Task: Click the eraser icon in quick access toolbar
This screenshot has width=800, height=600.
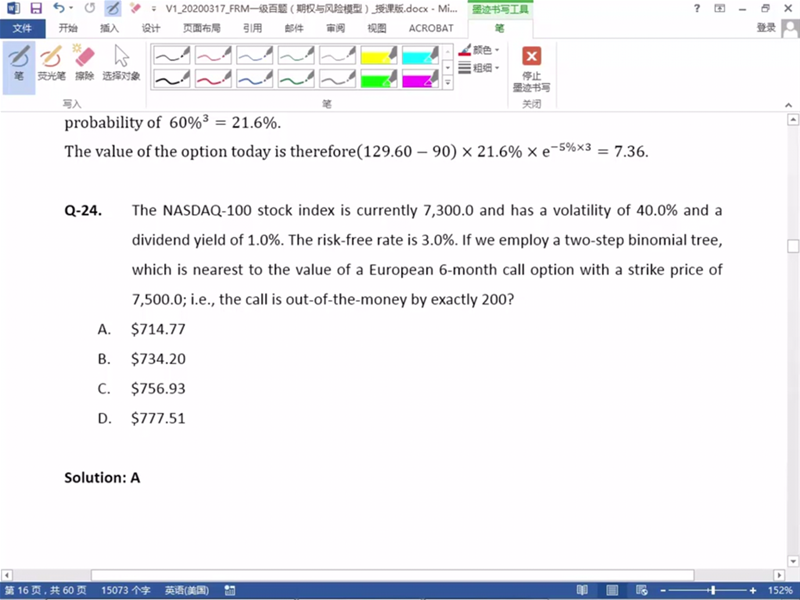Action: (135, 8)
